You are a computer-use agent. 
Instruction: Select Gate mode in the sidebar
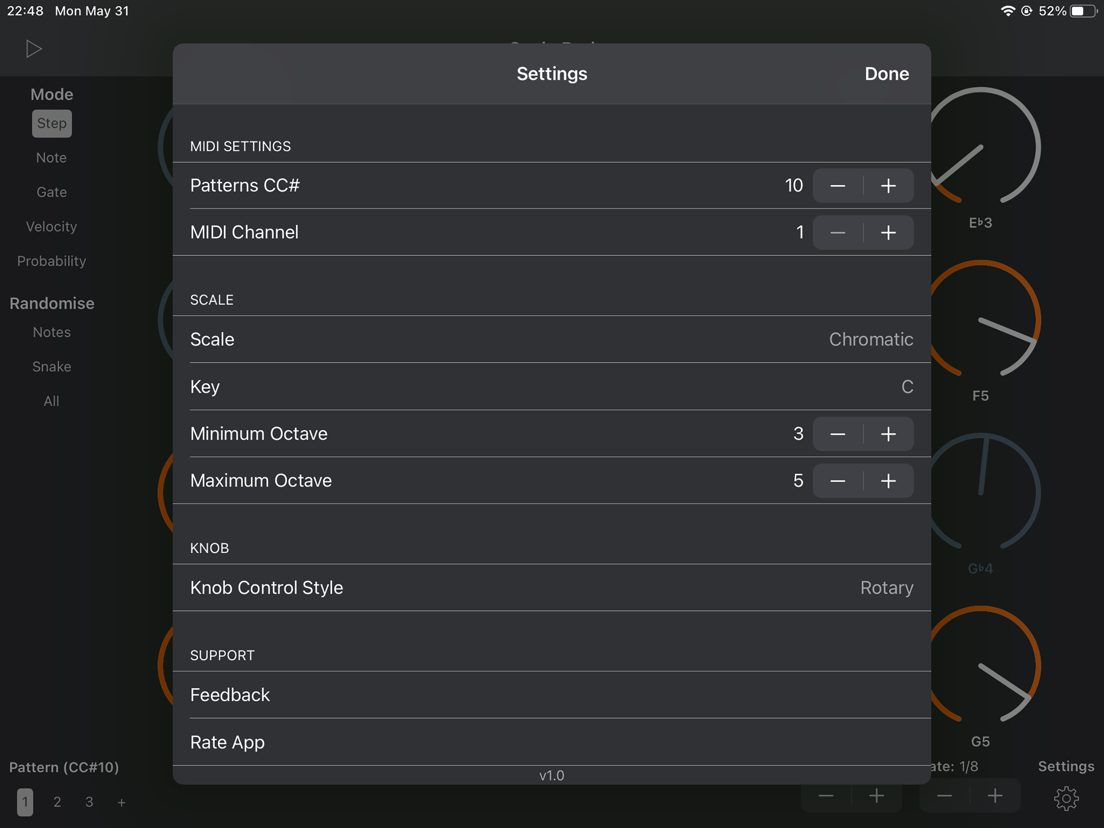tap(50, 191)
